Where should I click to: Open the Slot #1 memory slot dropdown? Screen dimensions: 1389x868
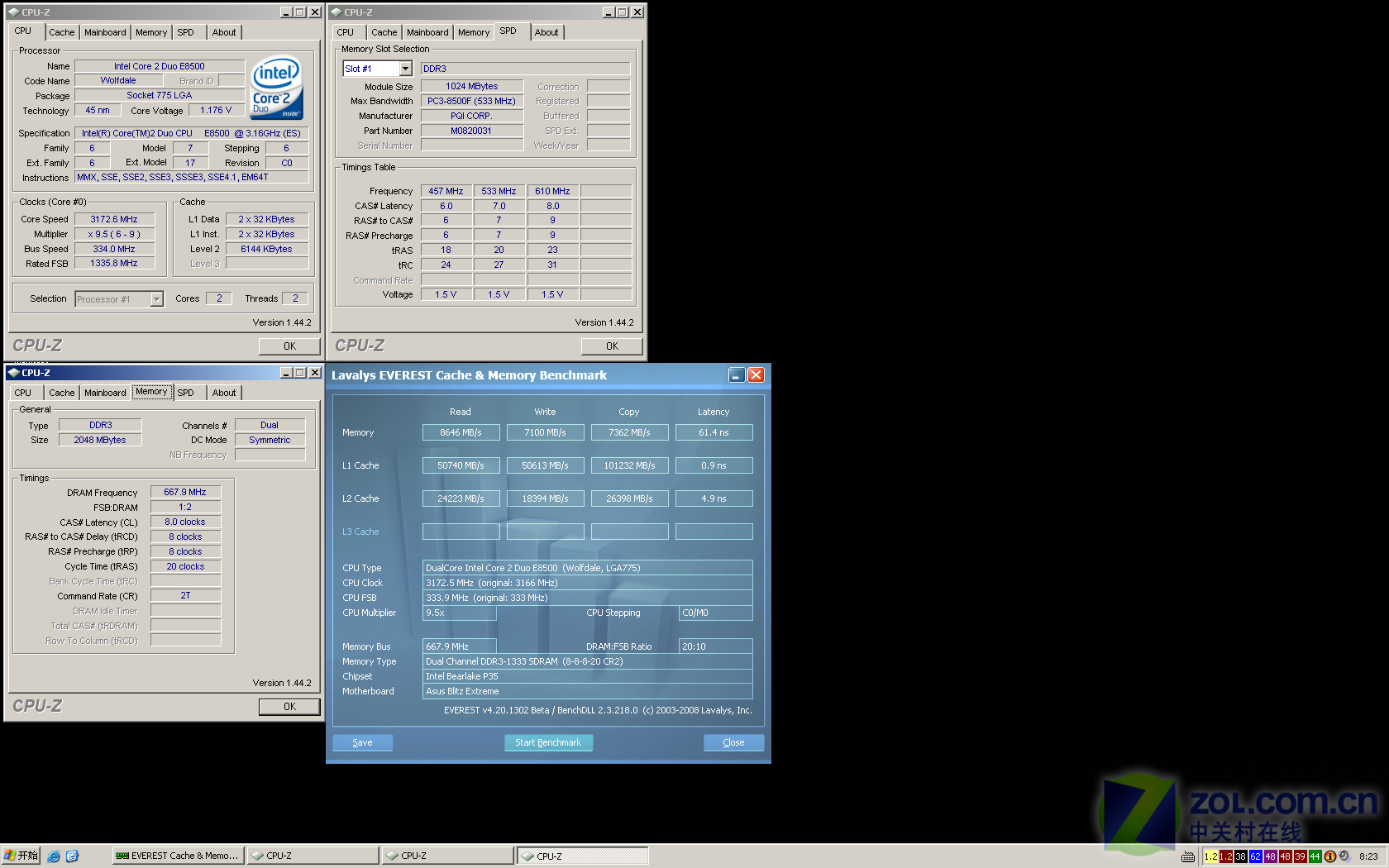tap(406, 69)
